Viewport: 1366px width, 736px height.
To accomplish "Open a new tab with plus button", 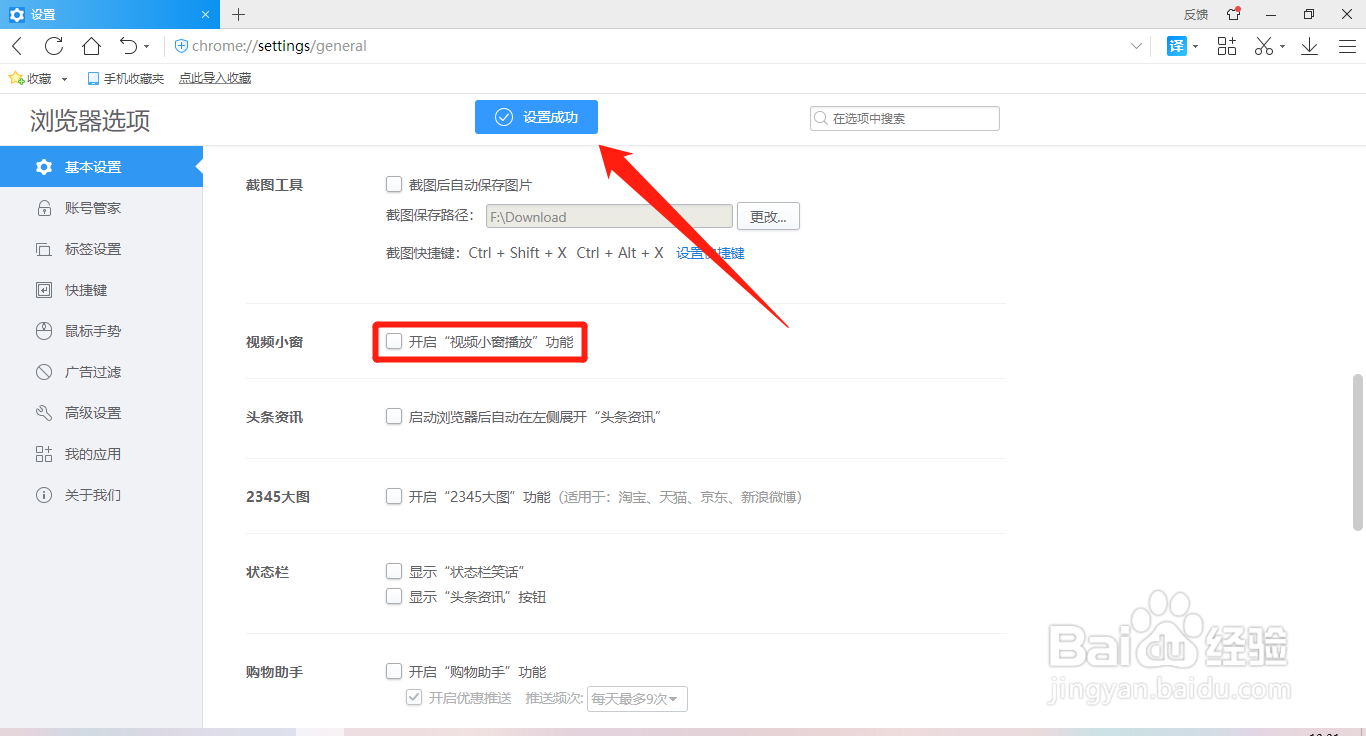I will [x=238, y=14].
